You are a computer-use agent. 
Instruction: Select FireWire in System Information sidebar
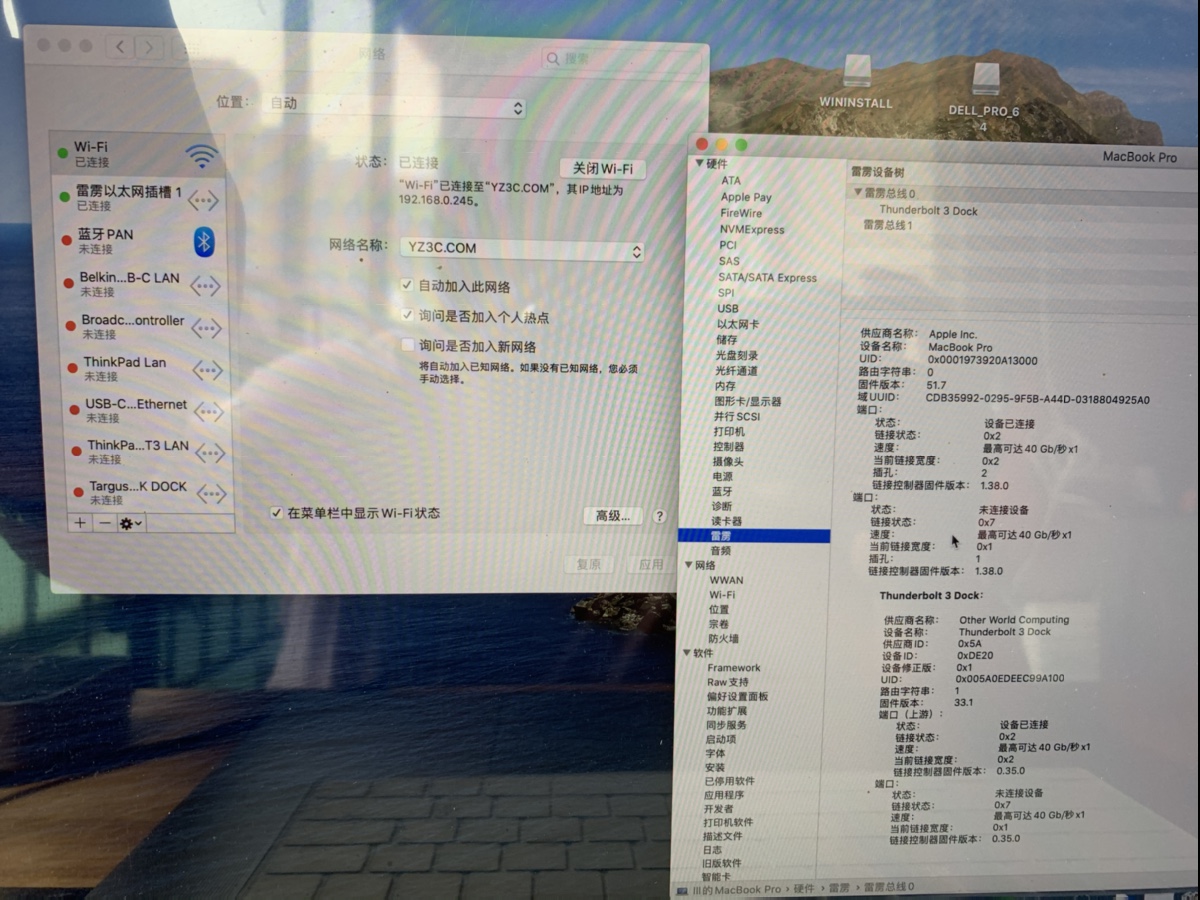coord(741,213)
